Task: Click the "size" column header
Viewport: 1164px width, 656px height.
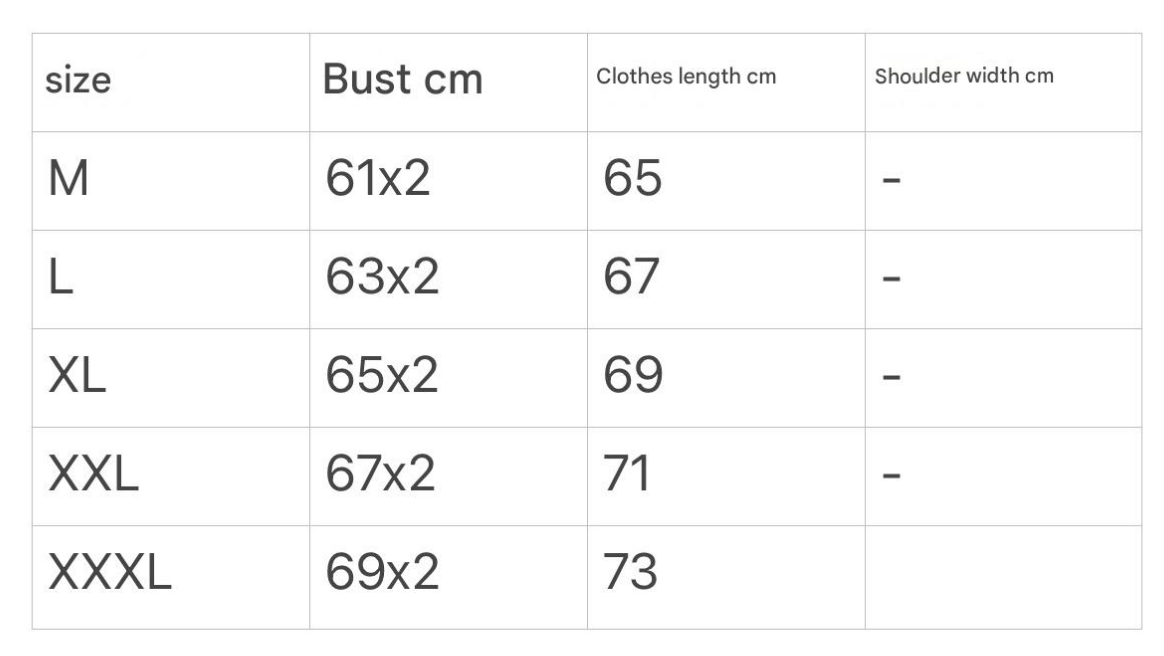Action: point(78,80)
